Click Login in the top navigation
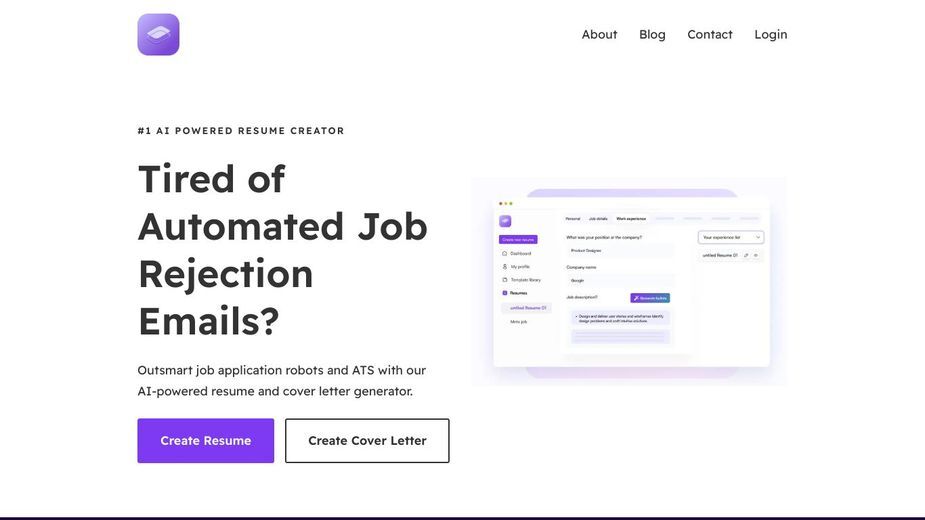The width and height of the screenshot is (925, 520). [x=770, y=34]
